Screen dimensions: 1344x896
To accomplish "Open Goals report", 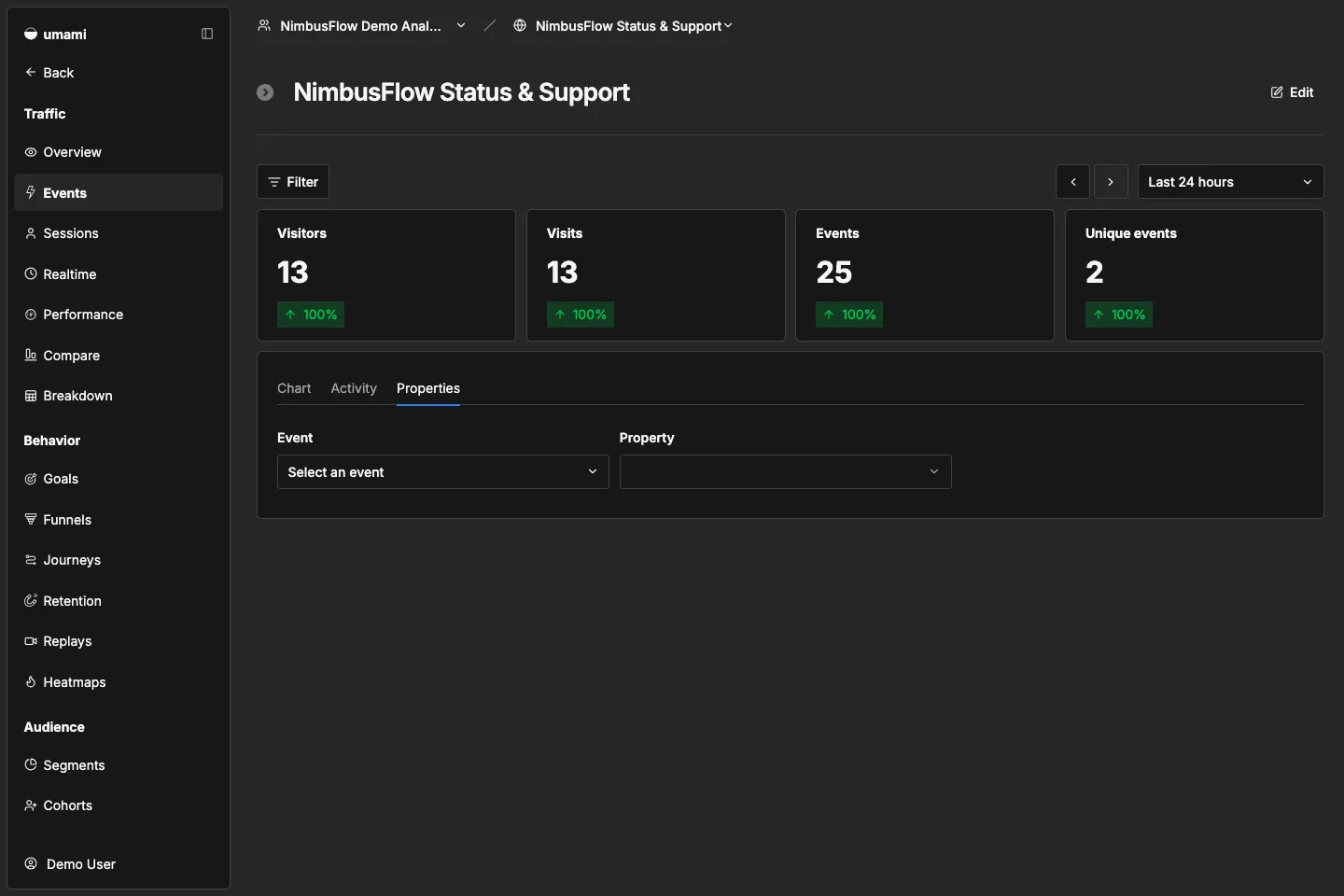I will tap(119, 479).
